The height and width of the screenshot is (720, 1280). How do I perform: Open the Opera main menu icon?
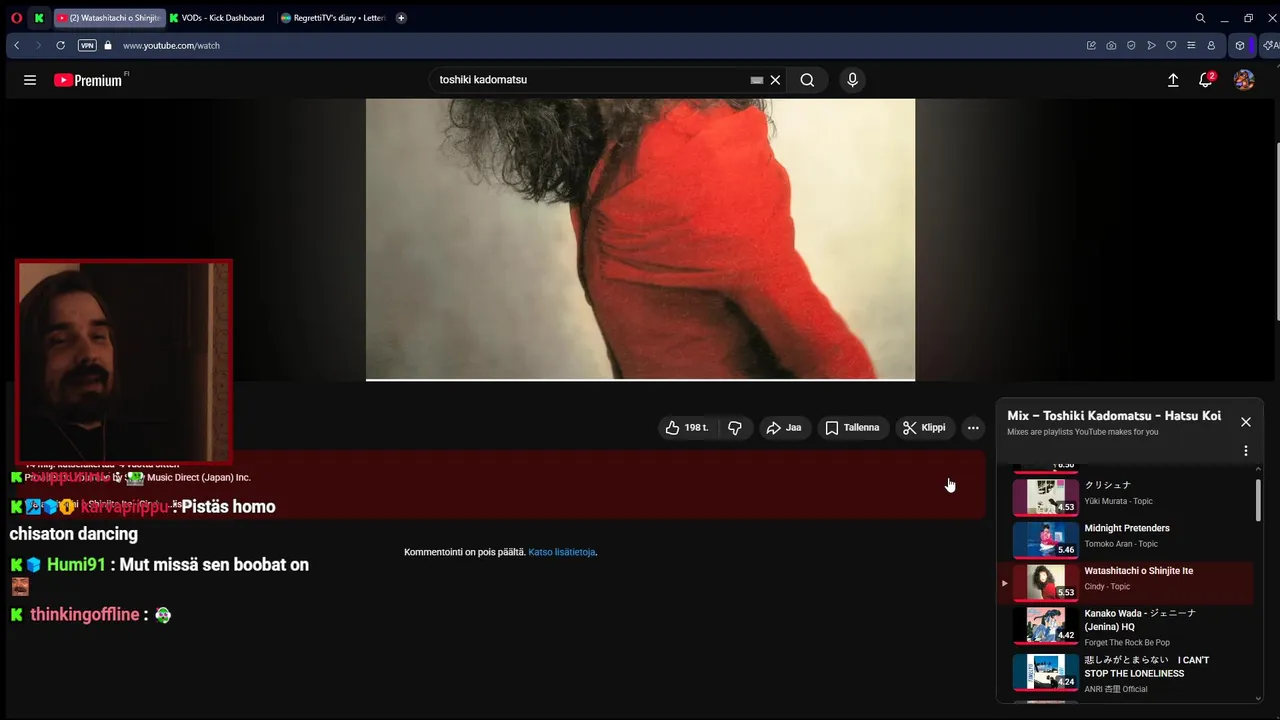click(16, 18)
